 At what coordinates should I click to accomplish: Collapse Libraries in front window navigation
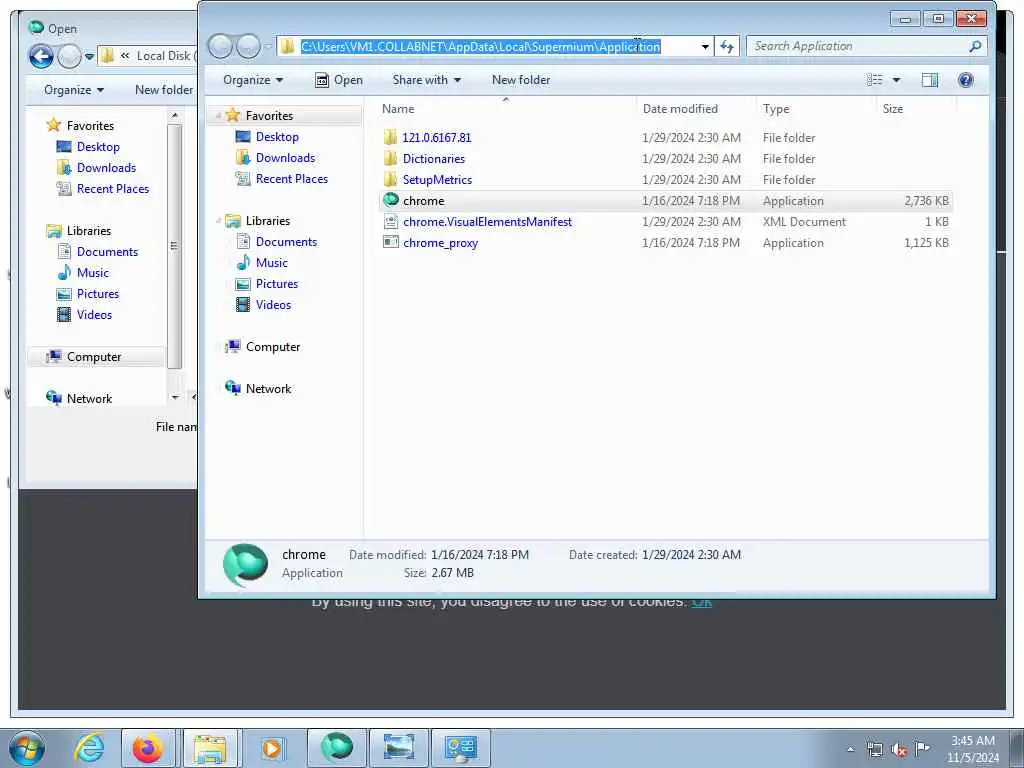[217, 221]
